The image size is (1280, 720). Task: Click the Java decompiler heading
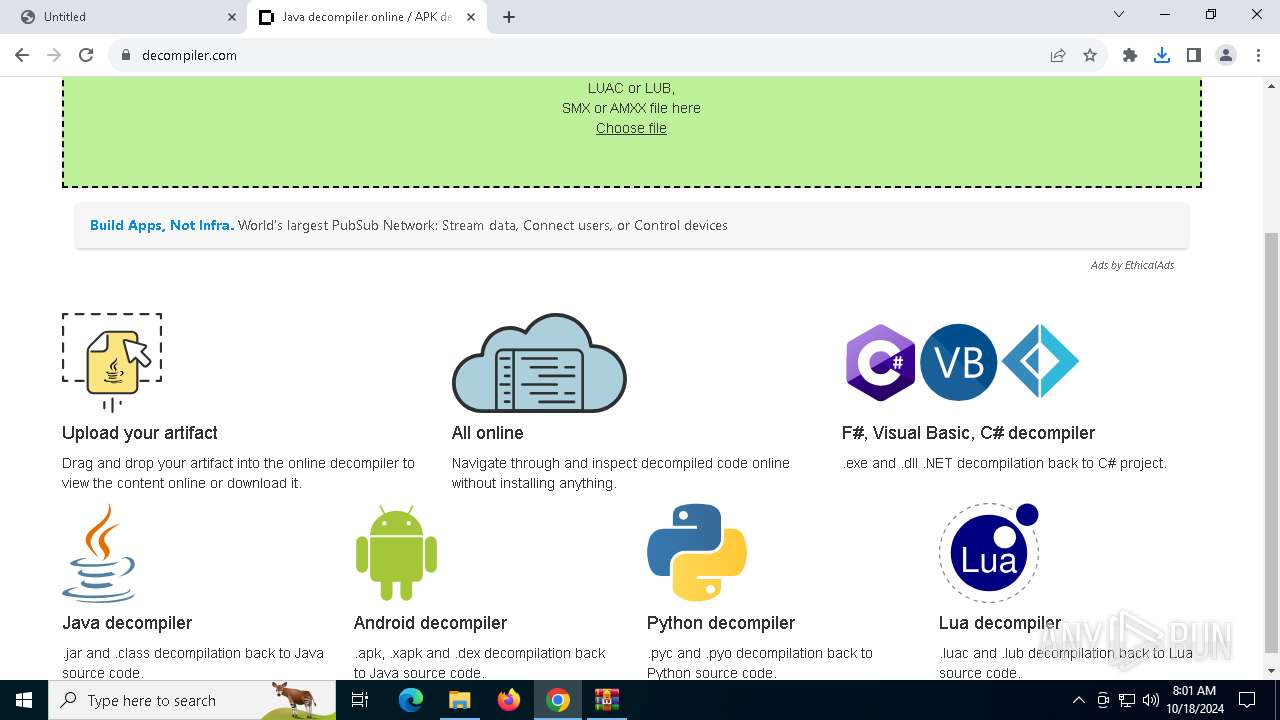pyautogui.click(x=127, y=623)
